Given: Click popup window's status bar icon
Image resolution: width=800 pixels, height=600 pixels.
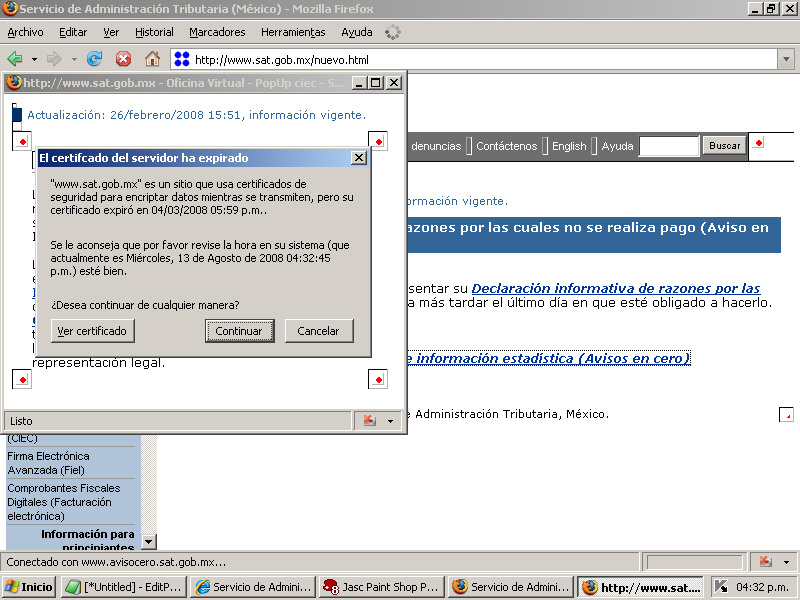Looking at the screenshot, I should point(369,420).
